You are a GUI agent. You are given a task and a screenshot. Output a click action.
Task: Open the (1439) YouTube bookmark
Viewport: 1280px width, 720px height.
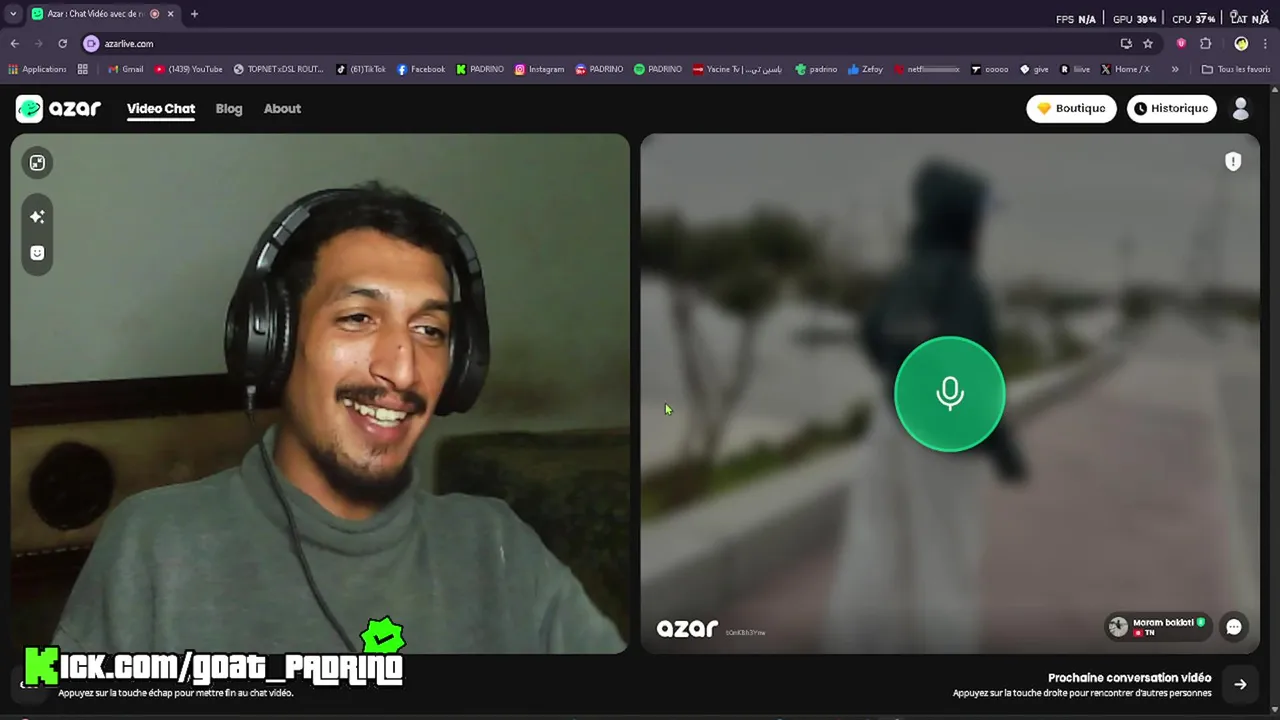[x=188, y=69]
